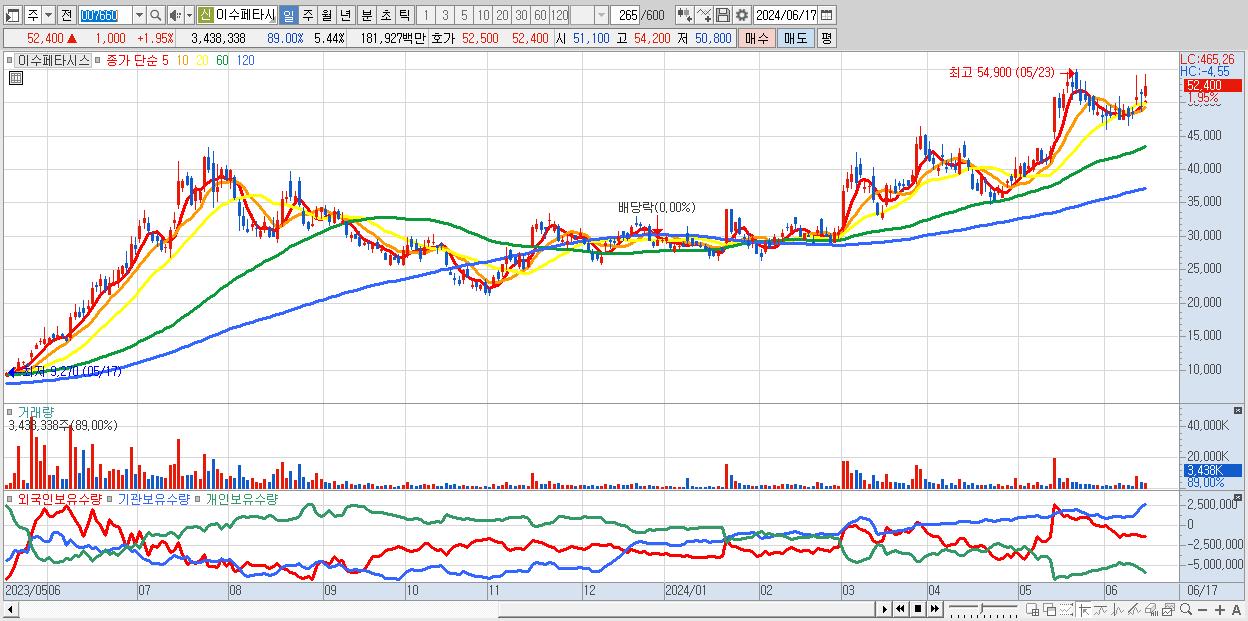Click the date field 2024/06/17
The width and height of the screenshot is (1248, 621).
(x=786, y=15)
